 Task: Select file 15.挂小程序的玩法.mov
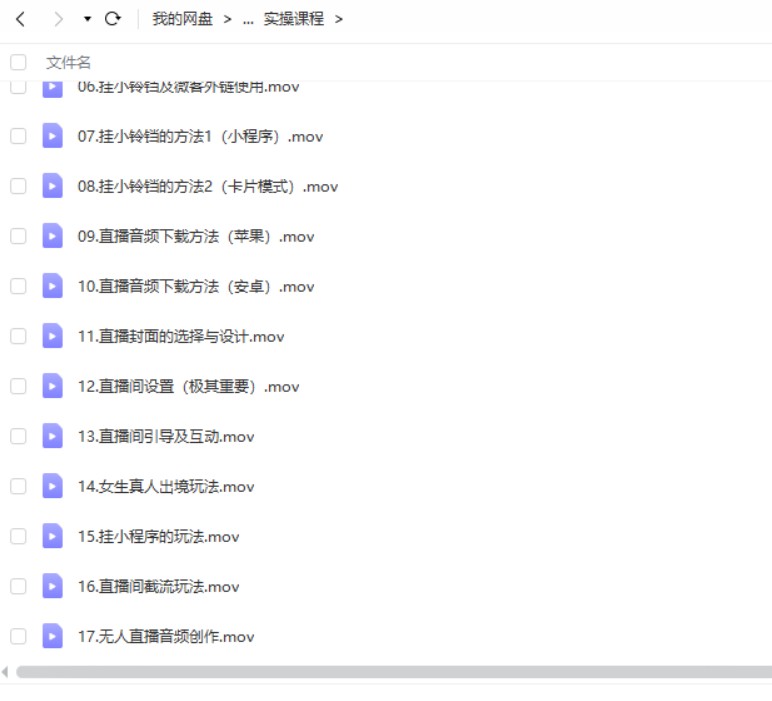159,537
